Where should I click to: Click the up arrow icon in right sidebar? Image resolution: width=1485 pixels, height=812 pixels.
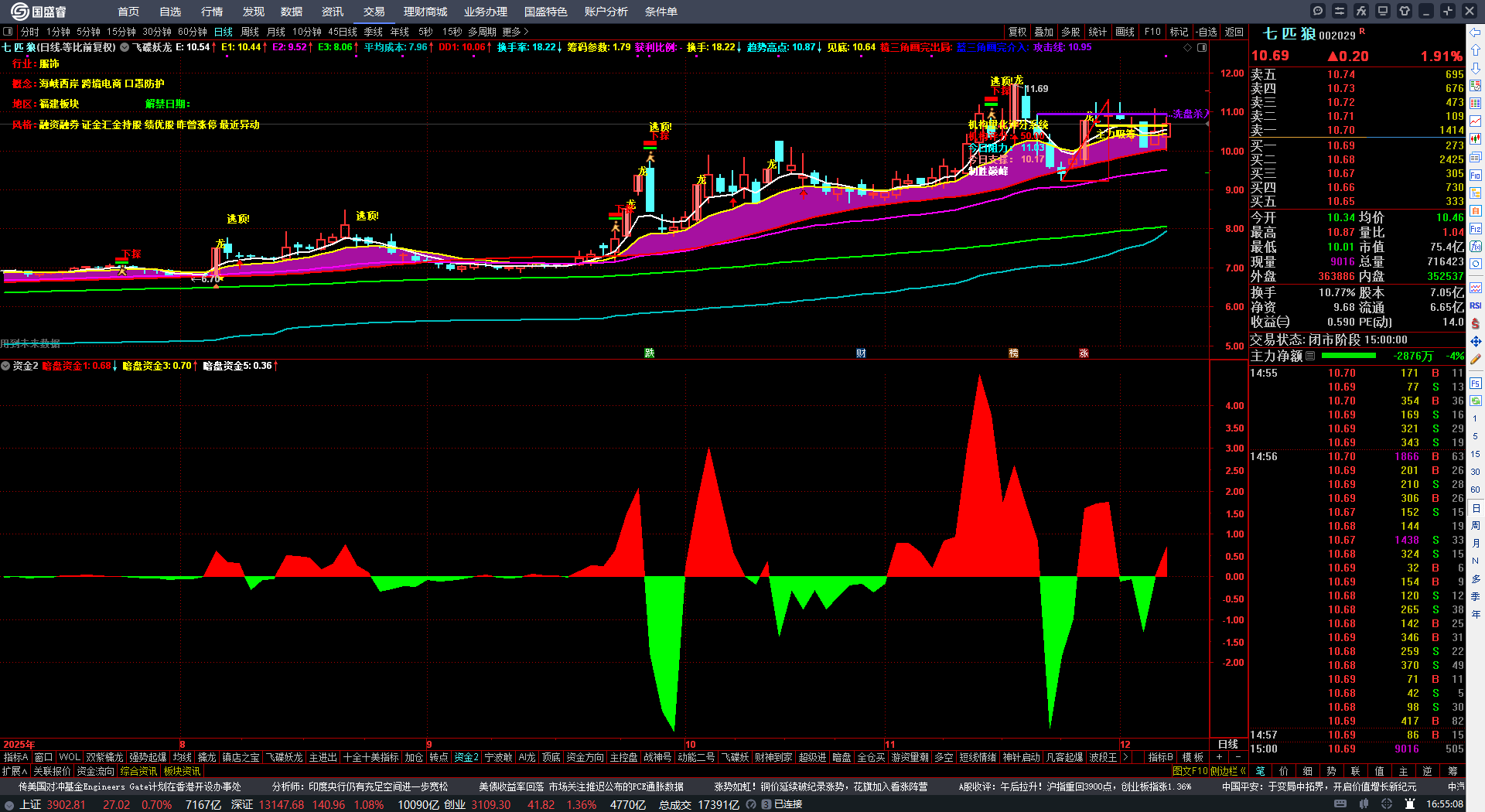[x=1476, y=50]
